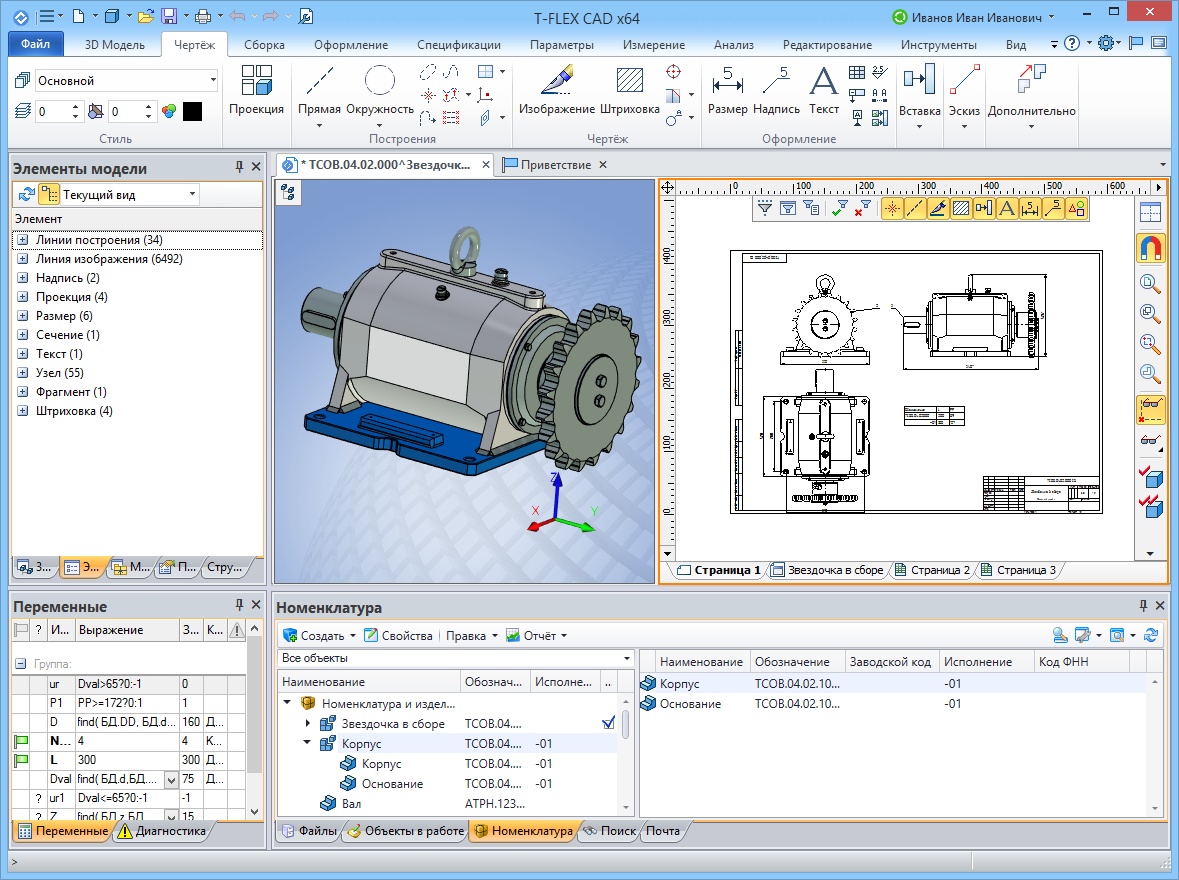Open the Все объекты filter dropdown
The height and width of the screenshot is (880, 1179).
click(x=626, y=658)
